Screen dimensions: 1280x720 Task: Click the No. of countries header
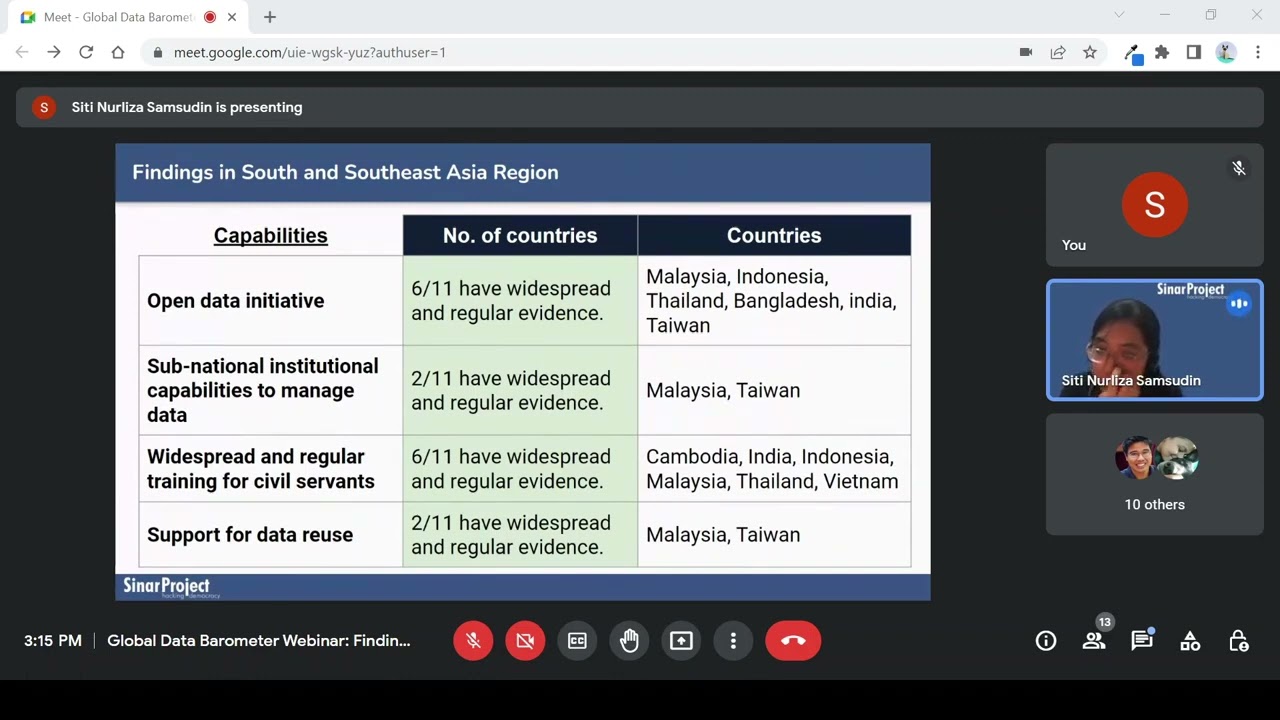pyautogui.click(x=520, y=236)
